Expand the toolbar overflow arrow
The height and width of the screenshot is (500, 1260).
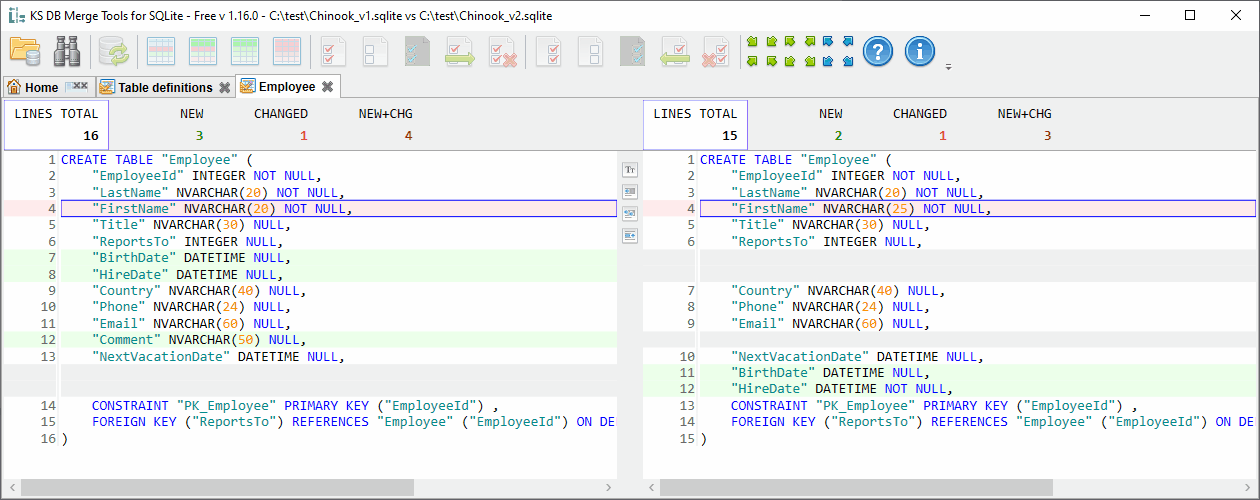pyautogui.click(x=948, y=67)
